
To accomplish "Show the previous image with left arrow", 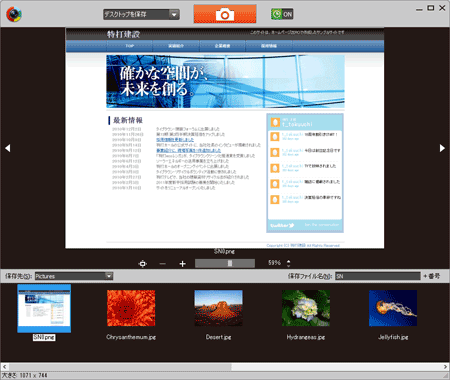I will click(x=8, y=148).
